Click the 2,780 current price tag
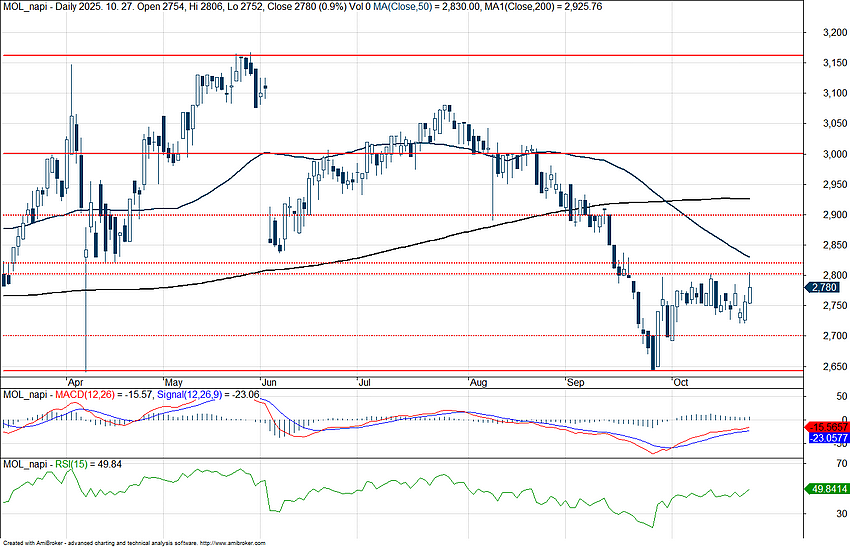850x547 pixels. (826, 287)
